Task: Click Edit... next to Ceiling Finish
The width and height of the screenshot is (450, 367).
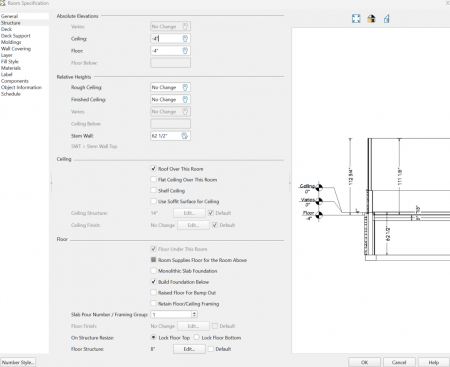Action: 193,225
